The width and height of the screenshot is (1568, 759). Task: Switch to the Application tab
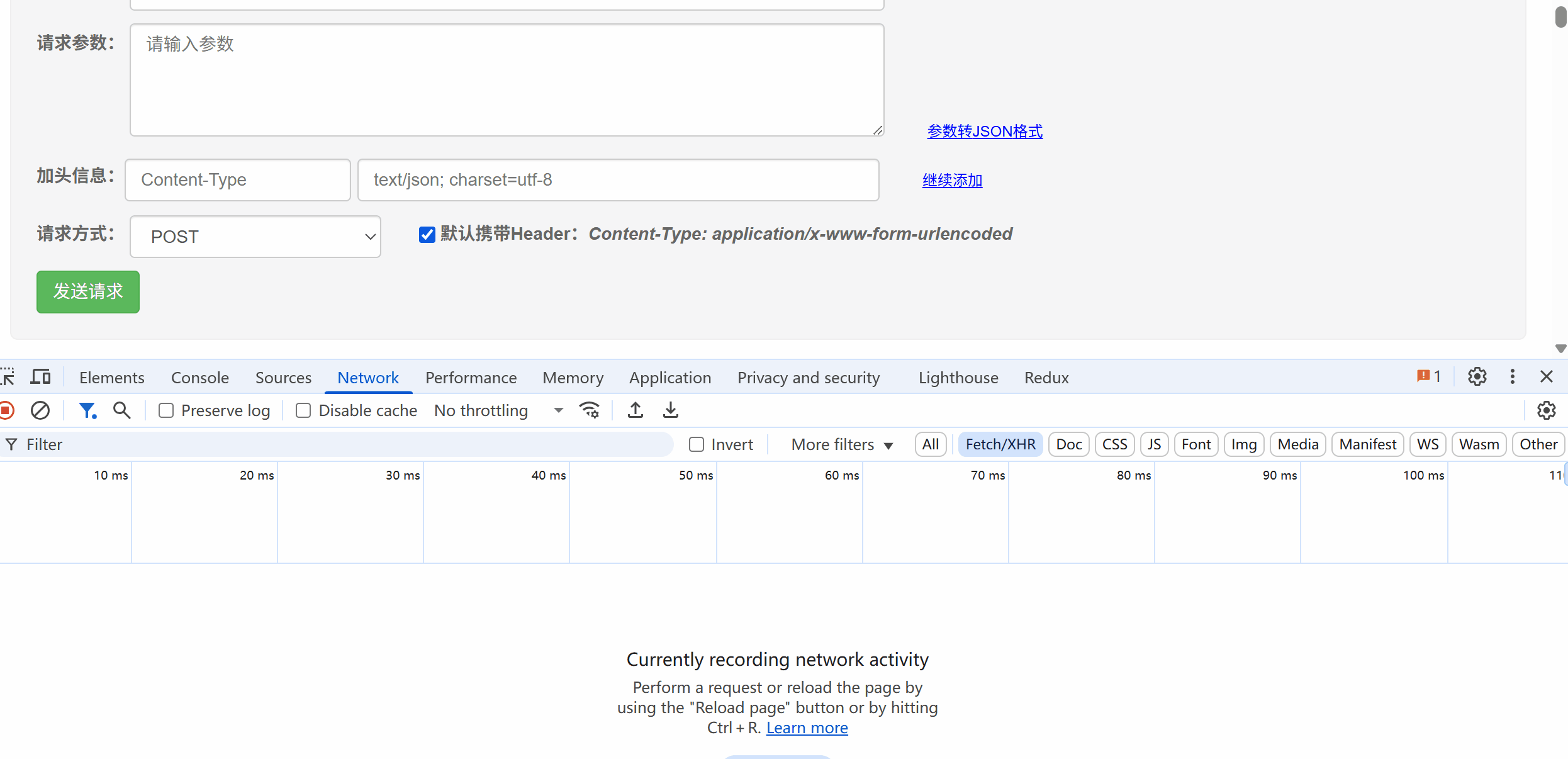tap(669, 378)
